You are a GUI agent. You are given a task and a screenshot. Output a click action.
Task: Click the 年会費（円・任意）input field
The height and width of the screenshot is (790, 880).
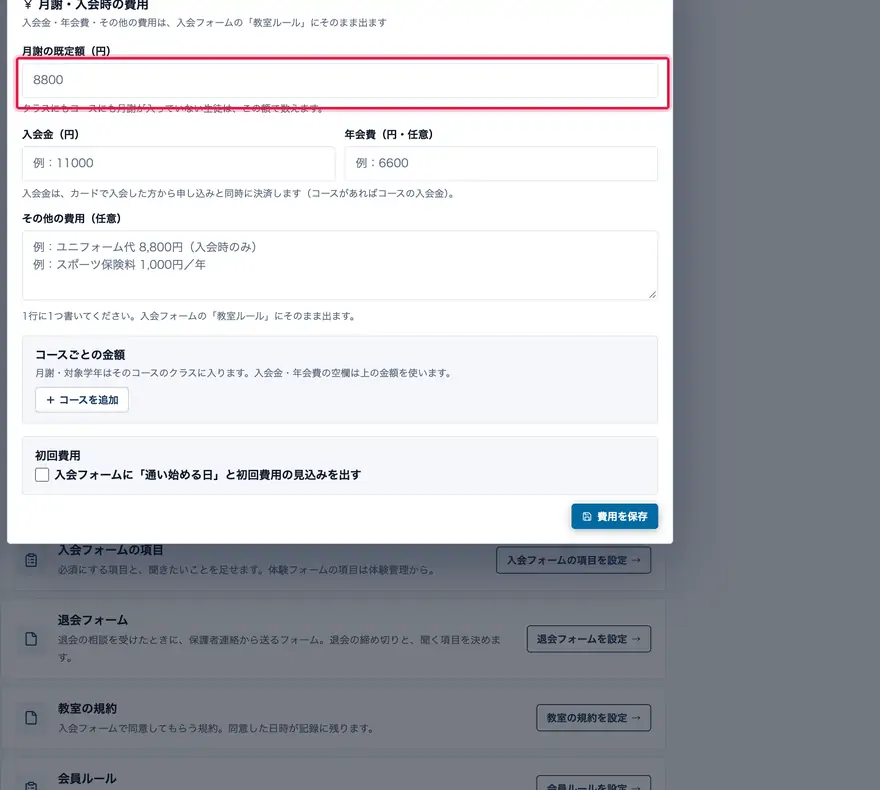click(x=501, y=163)
